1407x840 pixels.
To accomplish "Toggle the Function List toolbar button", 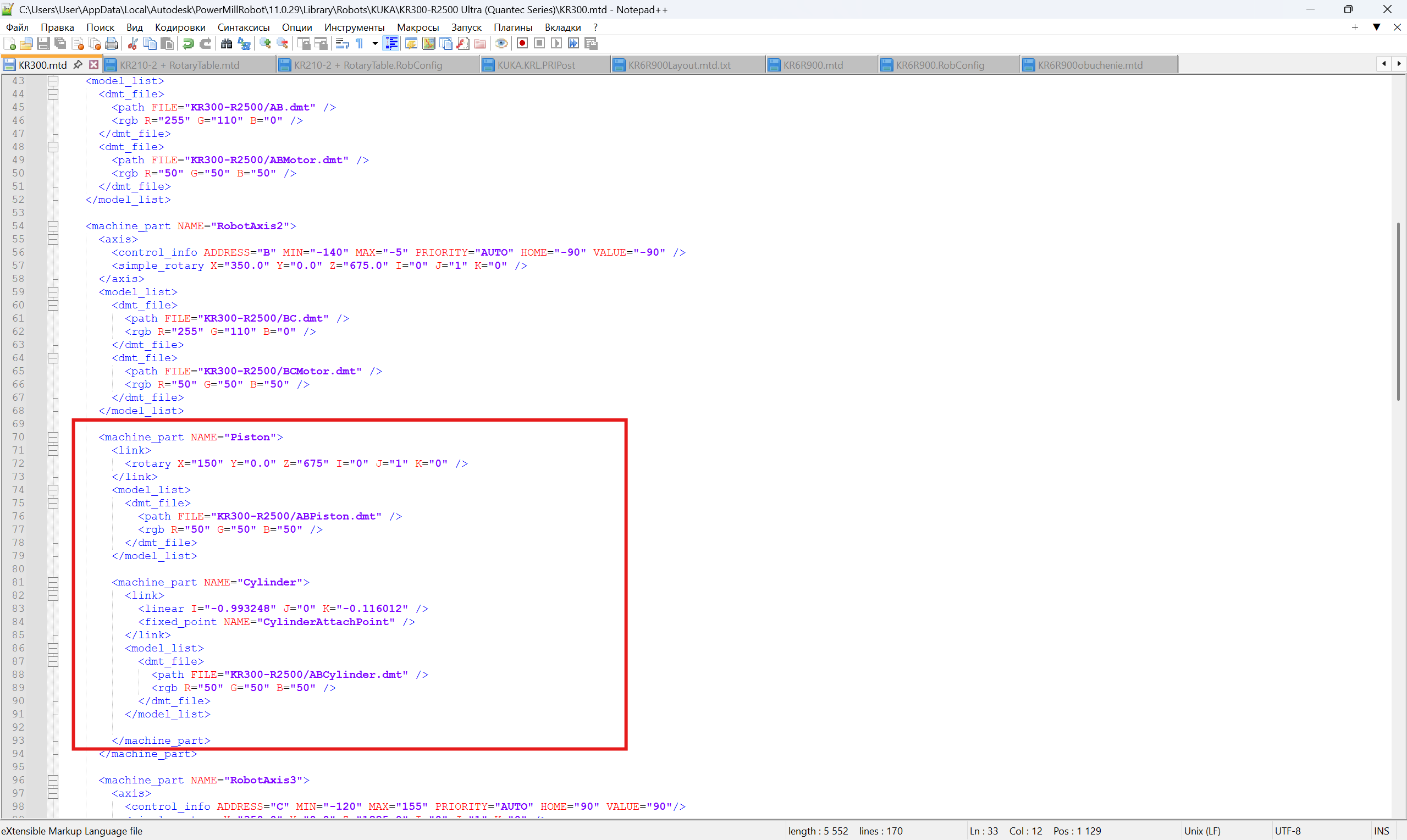I will pos(462,43).
